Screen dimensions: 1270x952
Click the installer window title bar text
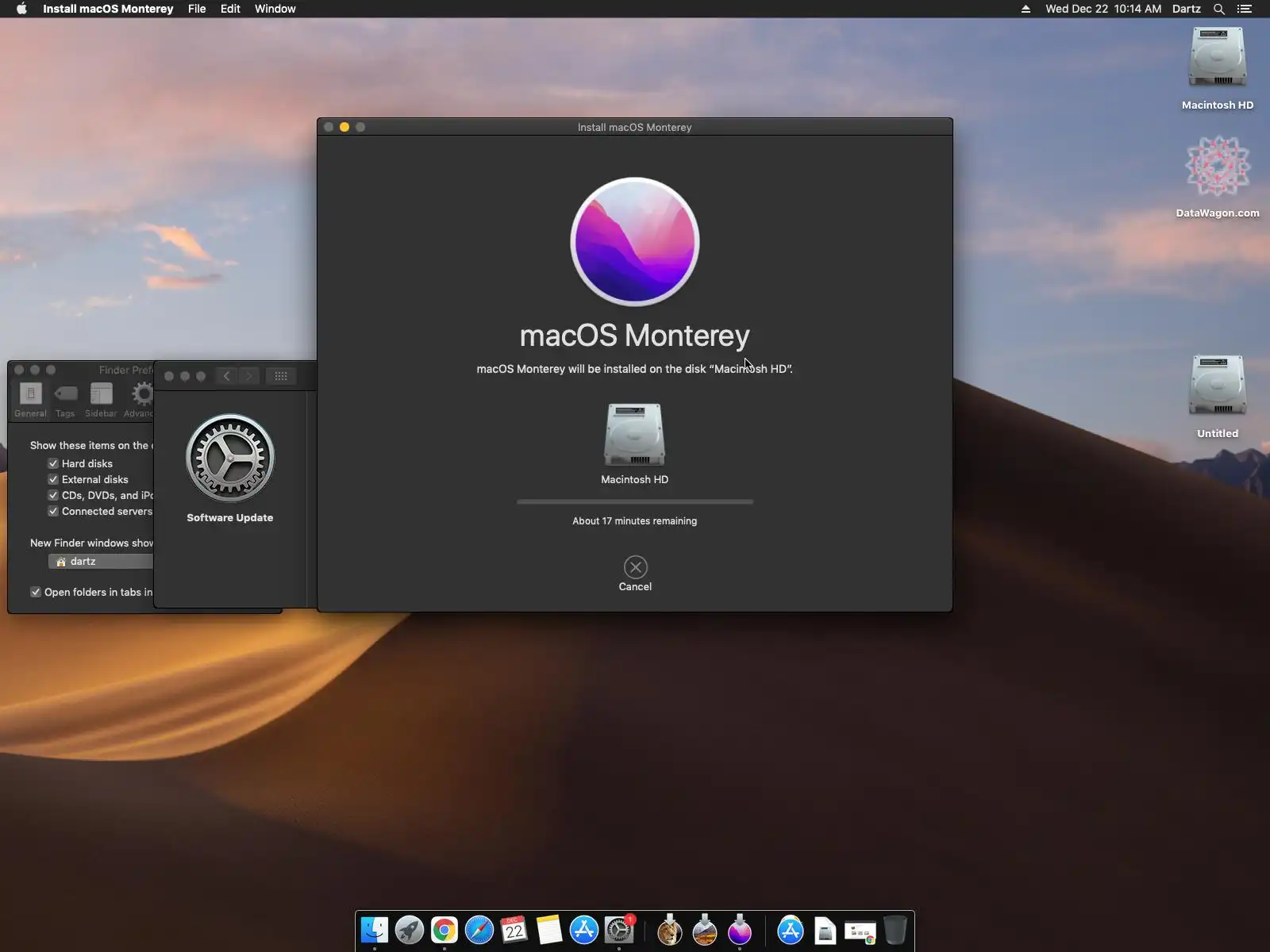(635, 127)
